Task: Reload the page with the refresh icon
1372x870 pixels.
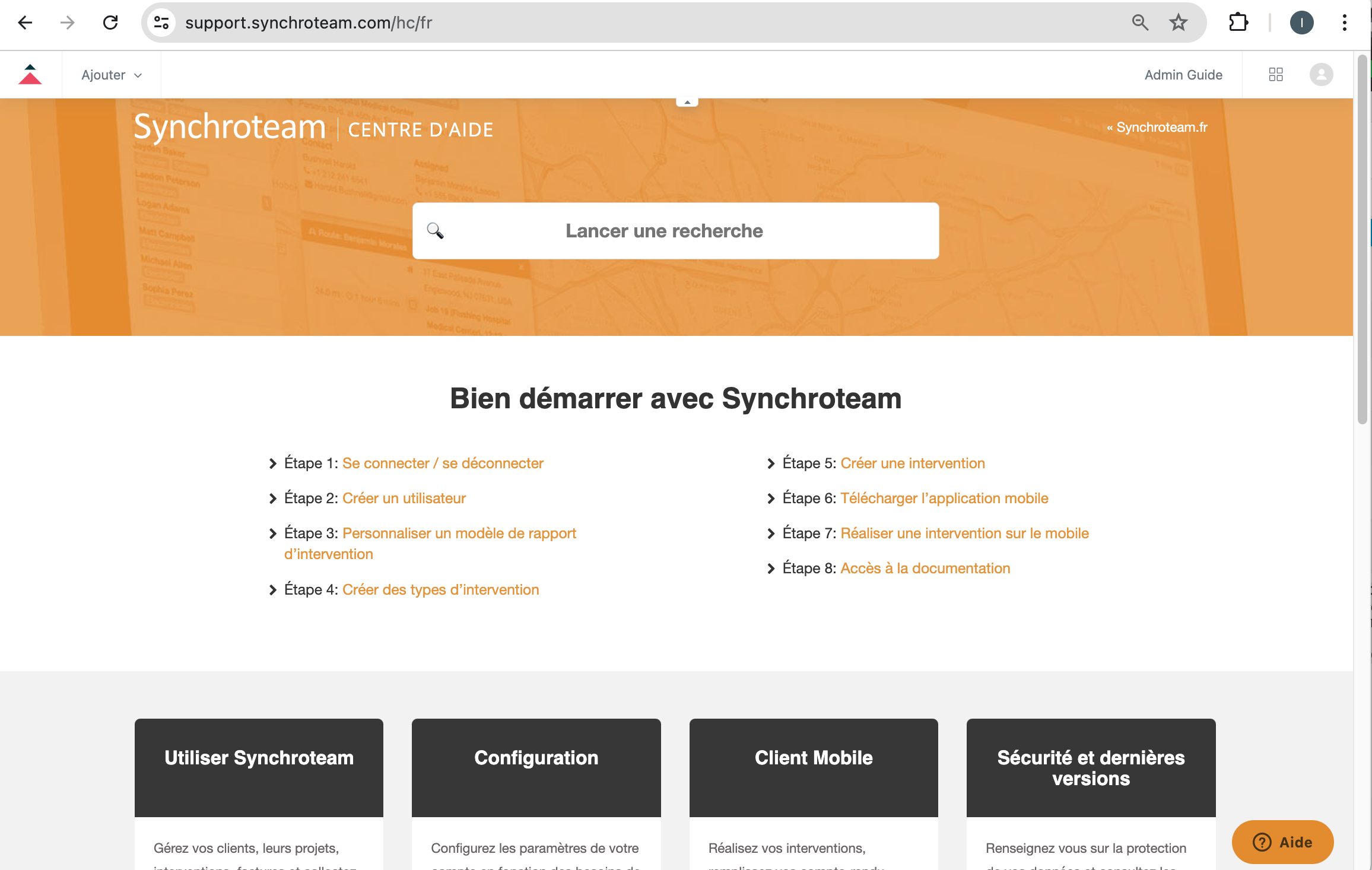Action: tap(110, 23)
